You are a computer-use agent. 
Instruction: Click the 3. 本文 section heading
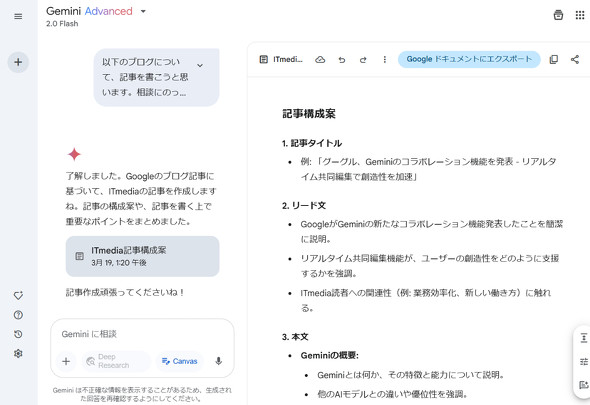295,337
